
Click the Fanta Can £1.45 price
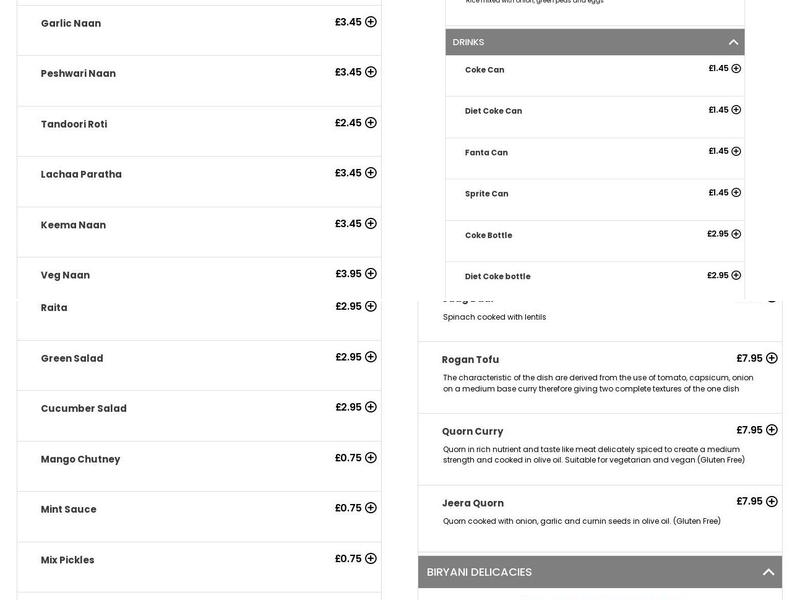[x=718, y=152]
